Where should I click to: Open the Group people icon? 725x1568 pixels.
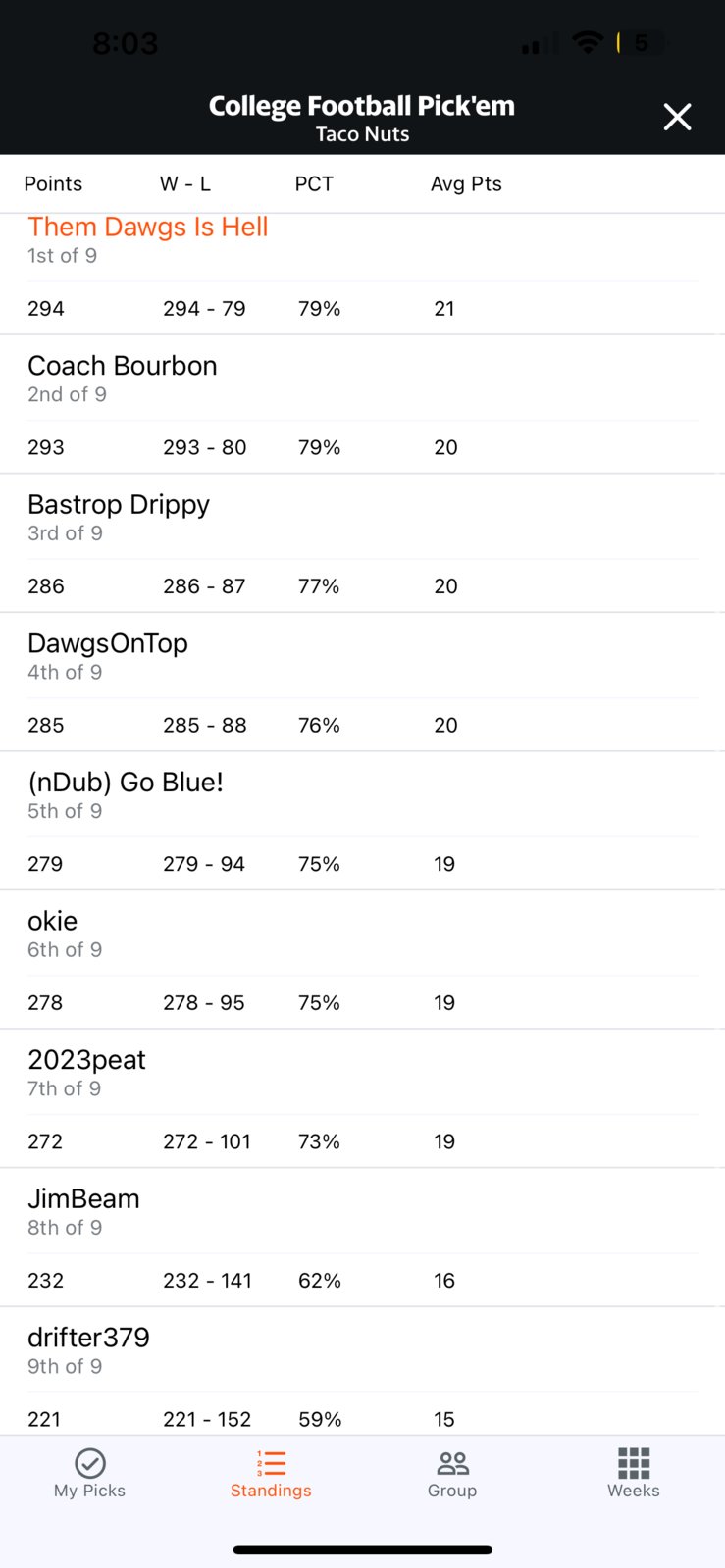tap(452, 1463)
